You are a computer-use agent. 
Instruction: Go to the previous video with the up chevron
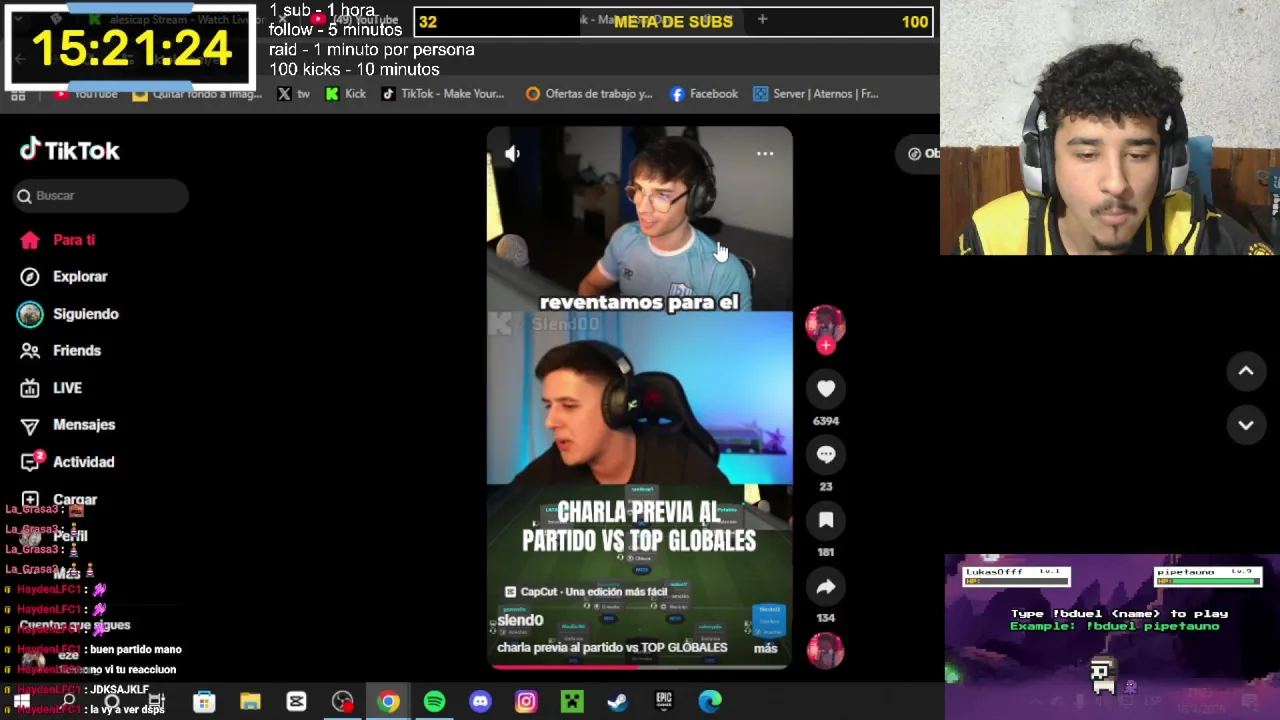click(1246, 371)
